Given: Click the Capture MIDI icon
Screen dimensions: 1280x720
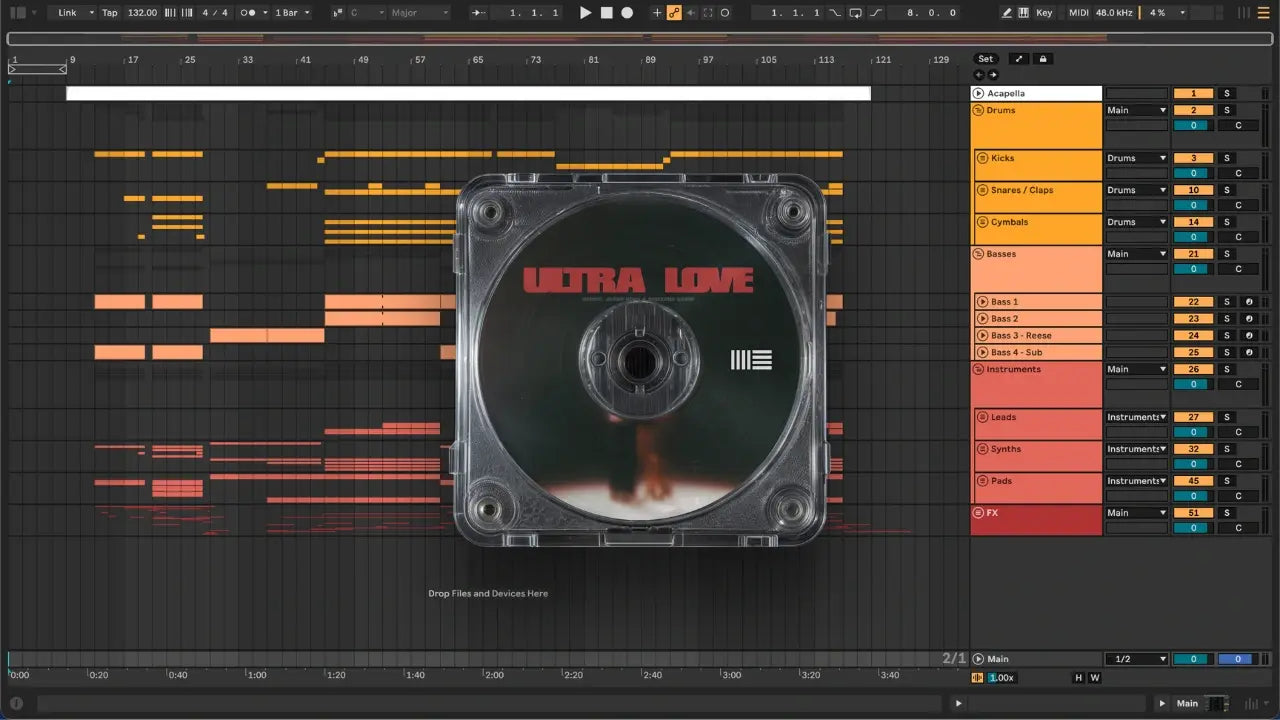Looking at the screenshot, I should point(708,13).
